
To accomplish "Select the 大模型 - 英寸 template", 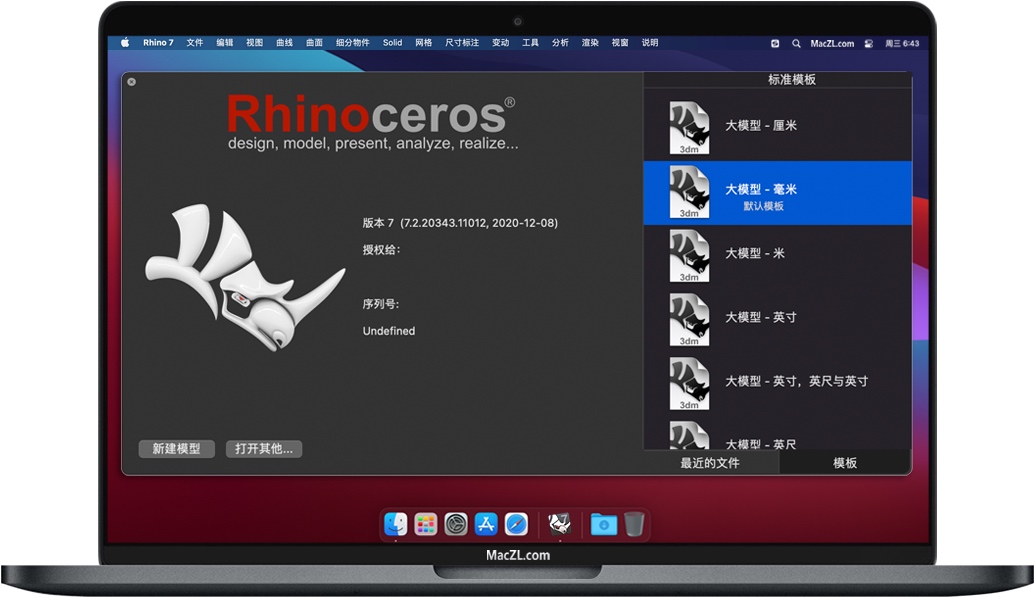I will click(x=777, y=319).
